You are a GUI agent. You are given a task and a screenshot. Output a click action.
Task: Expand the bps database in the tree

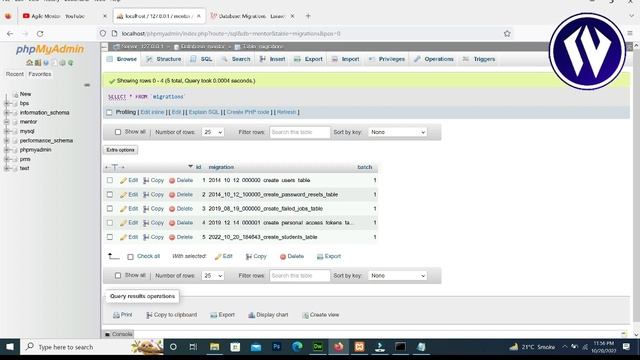pos(7,104)
